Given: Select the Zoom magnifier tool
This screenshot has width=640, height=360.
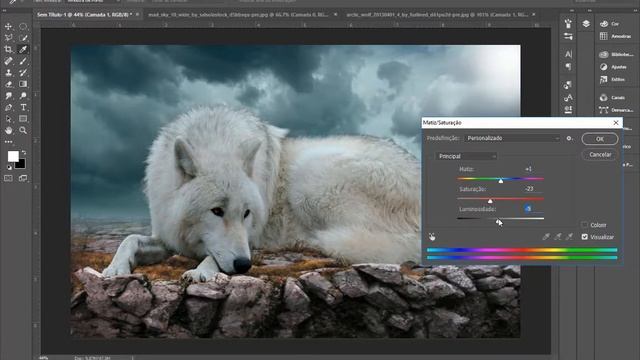Looking at the screenshot, I should (x=23, y=131).
